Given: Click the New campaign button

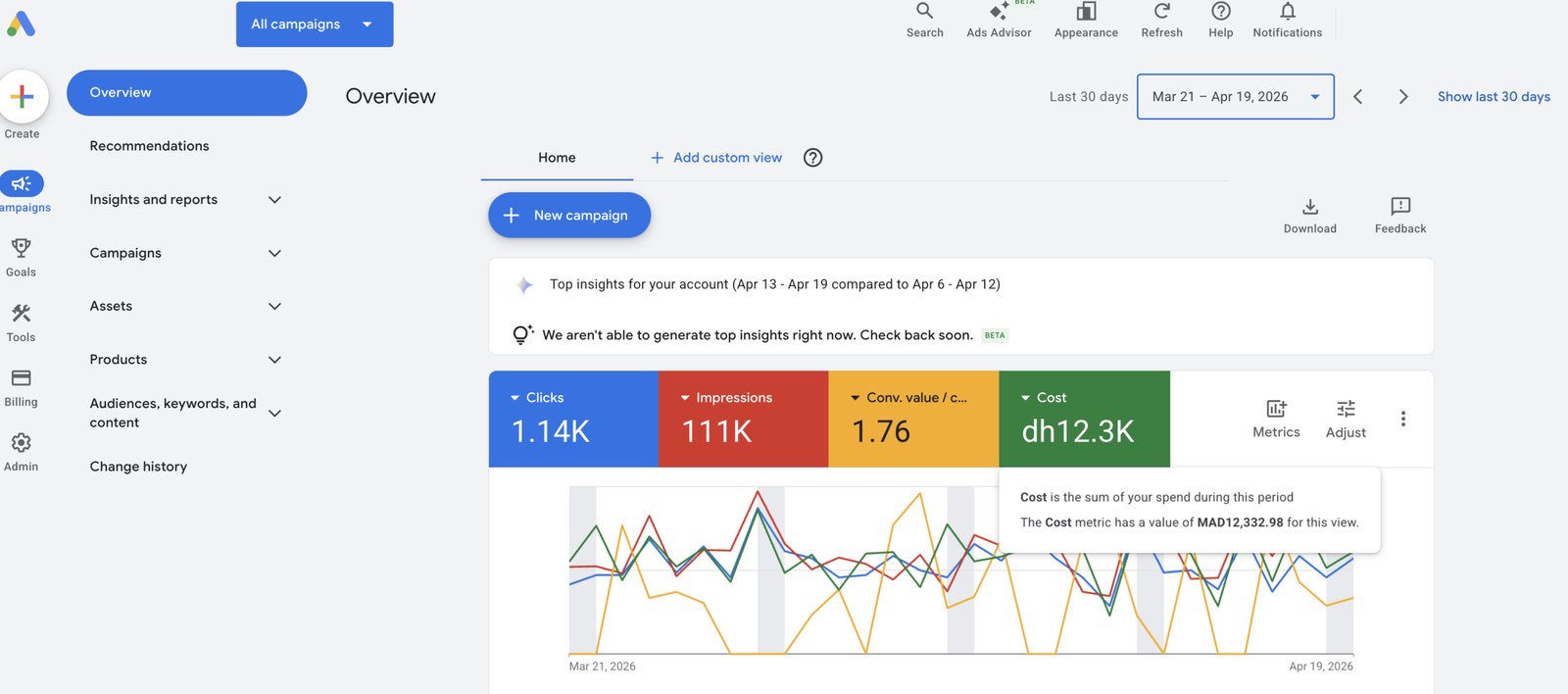Looking at the screenshot, I should click(x=569, y=215).
